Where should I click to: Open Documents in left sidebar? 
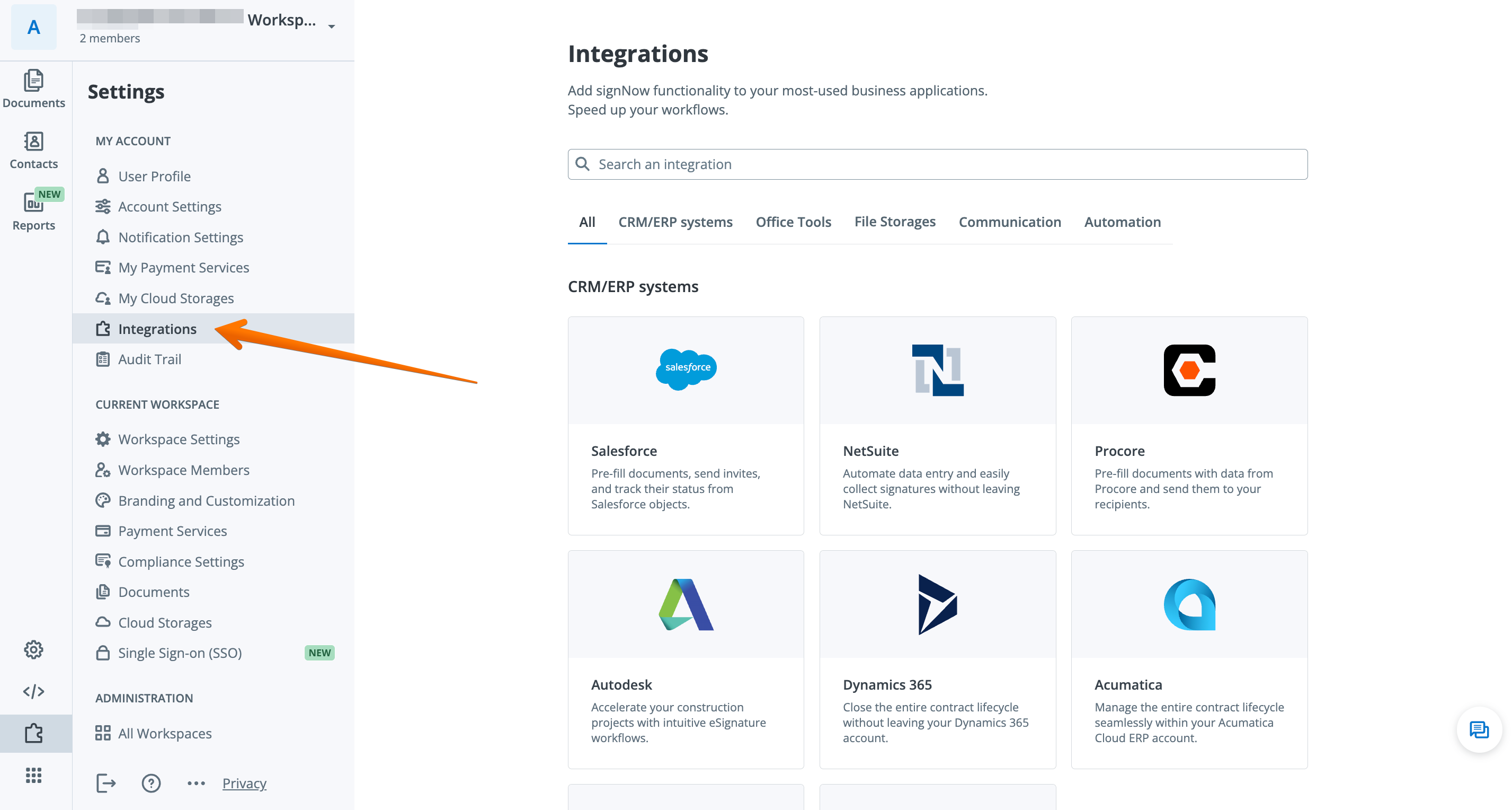point(33,89)
